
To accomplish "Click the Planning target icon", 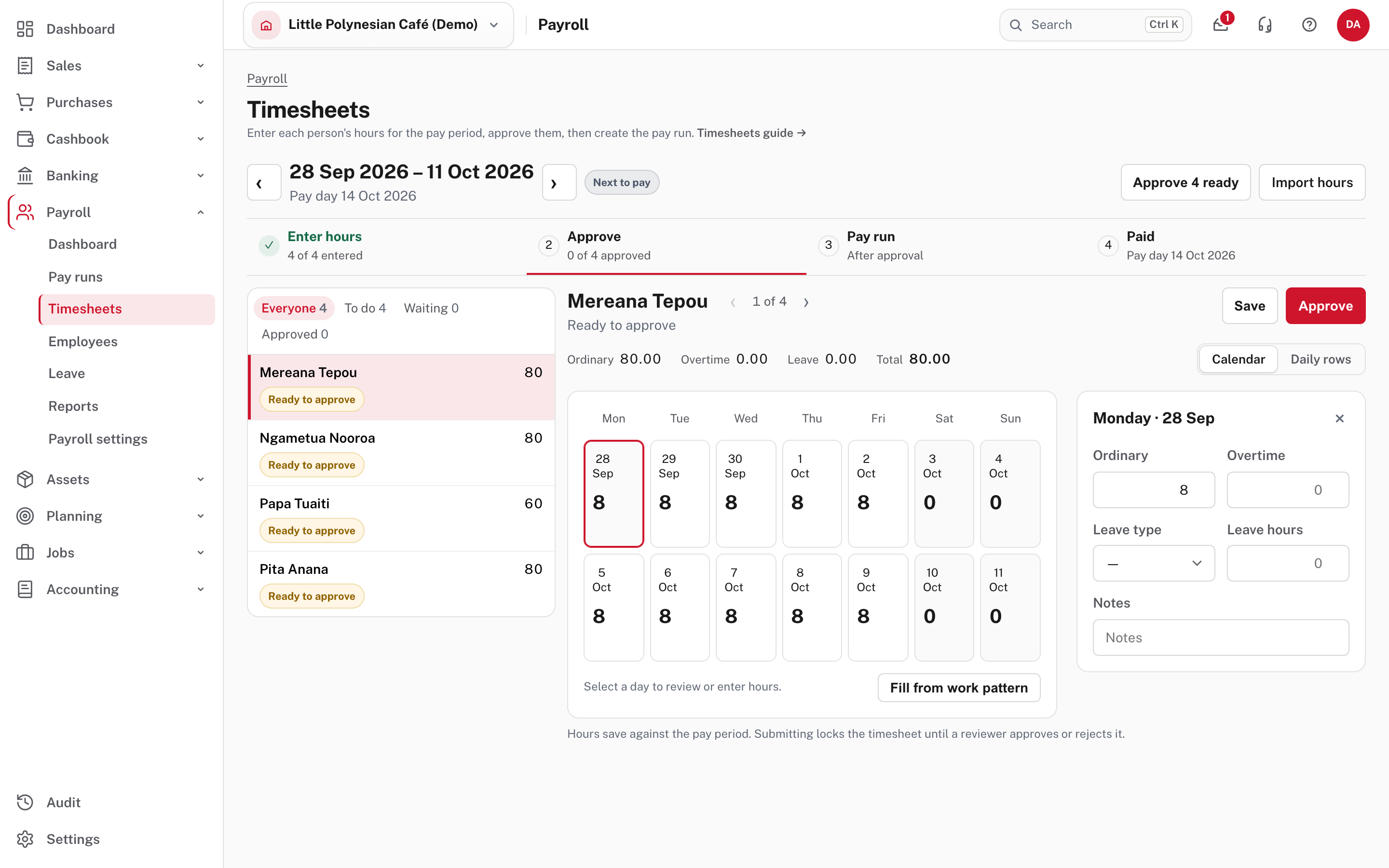I will pyautogui.click(x=25, y=516).
